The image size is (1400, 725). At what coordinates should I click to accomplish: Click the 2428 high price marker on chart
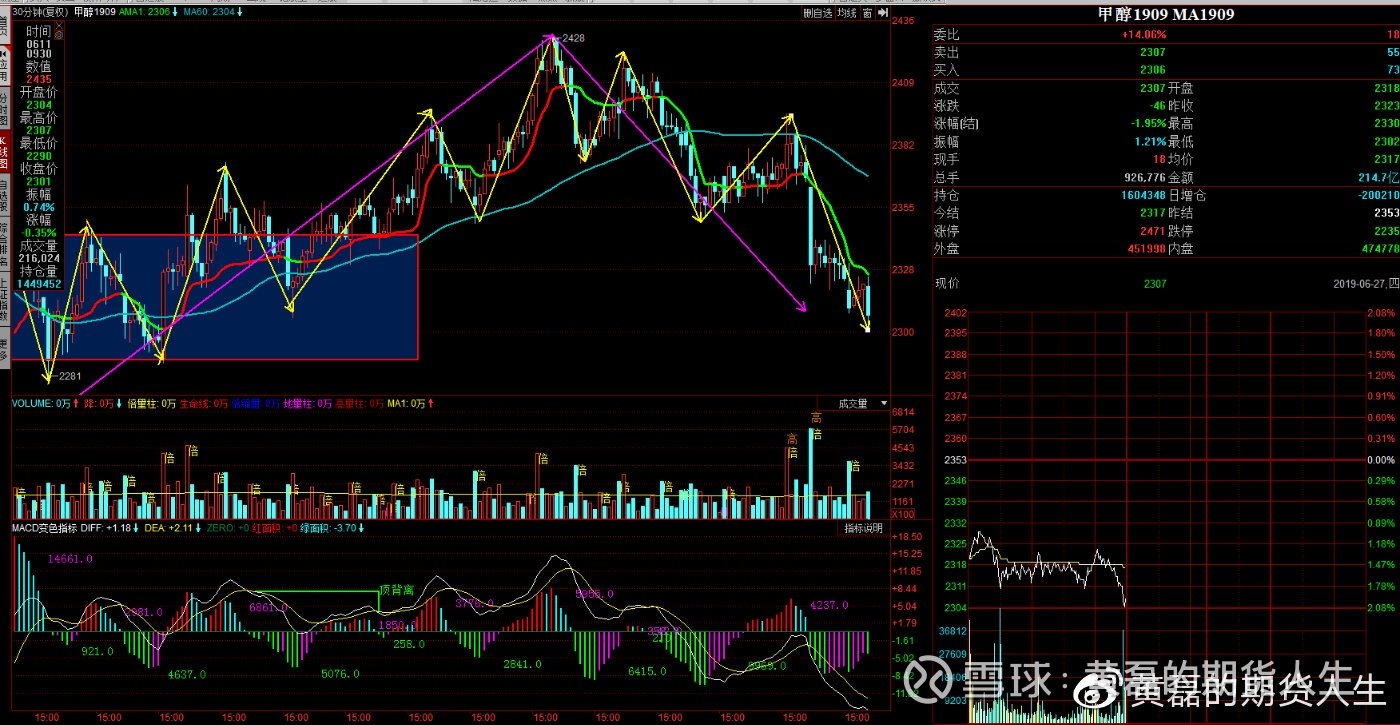(x=573, y=38)
